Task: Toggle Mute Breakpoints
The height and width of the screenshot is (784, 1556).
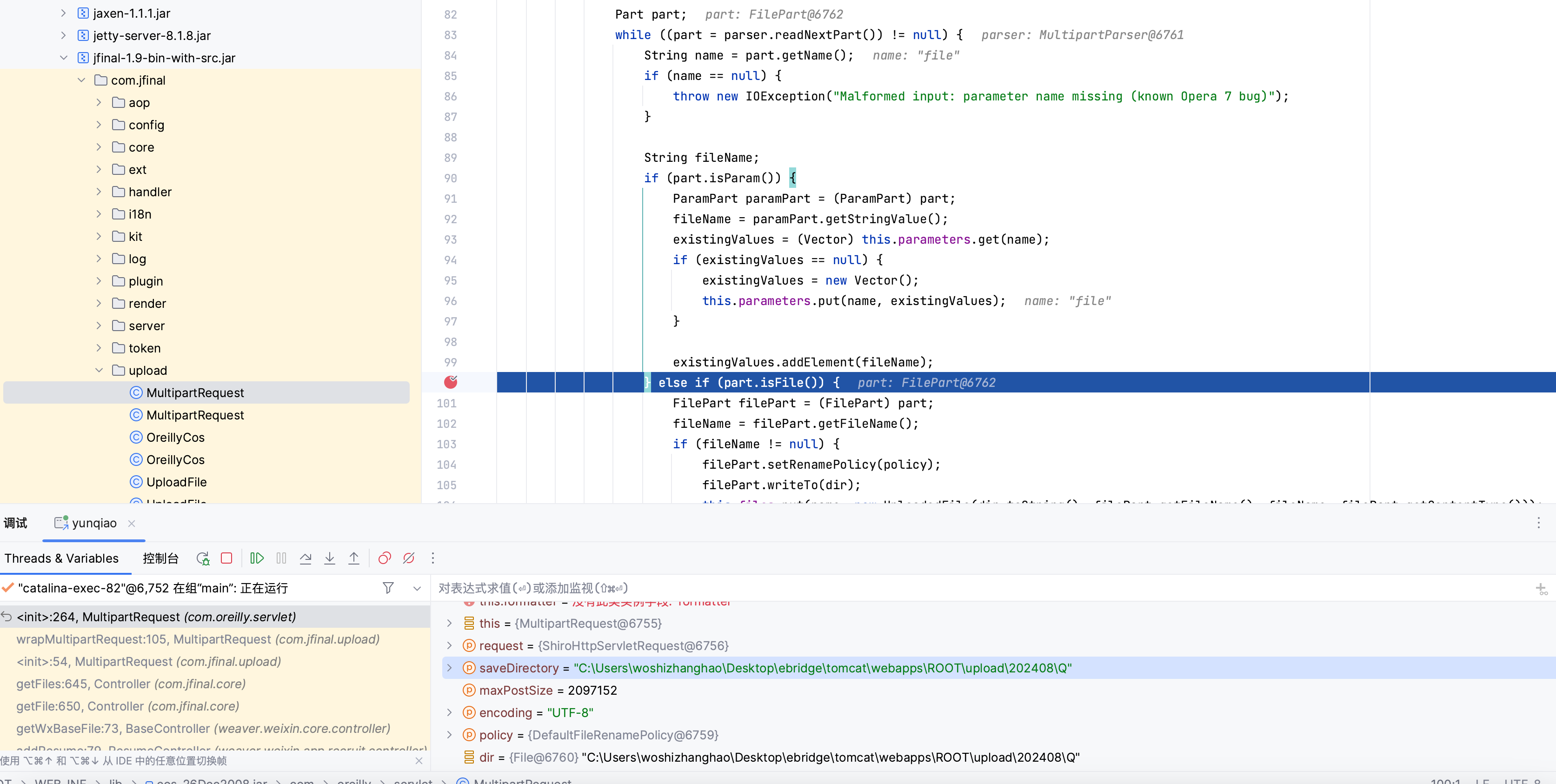Action: coord(409,558)
